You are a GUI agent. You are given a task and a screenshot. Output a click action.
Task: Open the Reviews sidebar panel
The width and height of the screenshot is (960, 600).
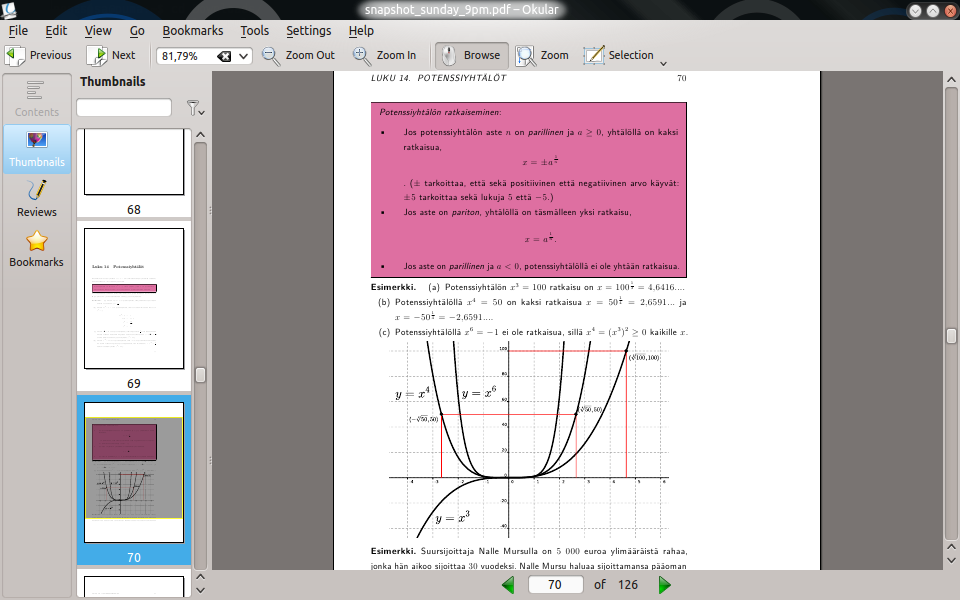37,199
